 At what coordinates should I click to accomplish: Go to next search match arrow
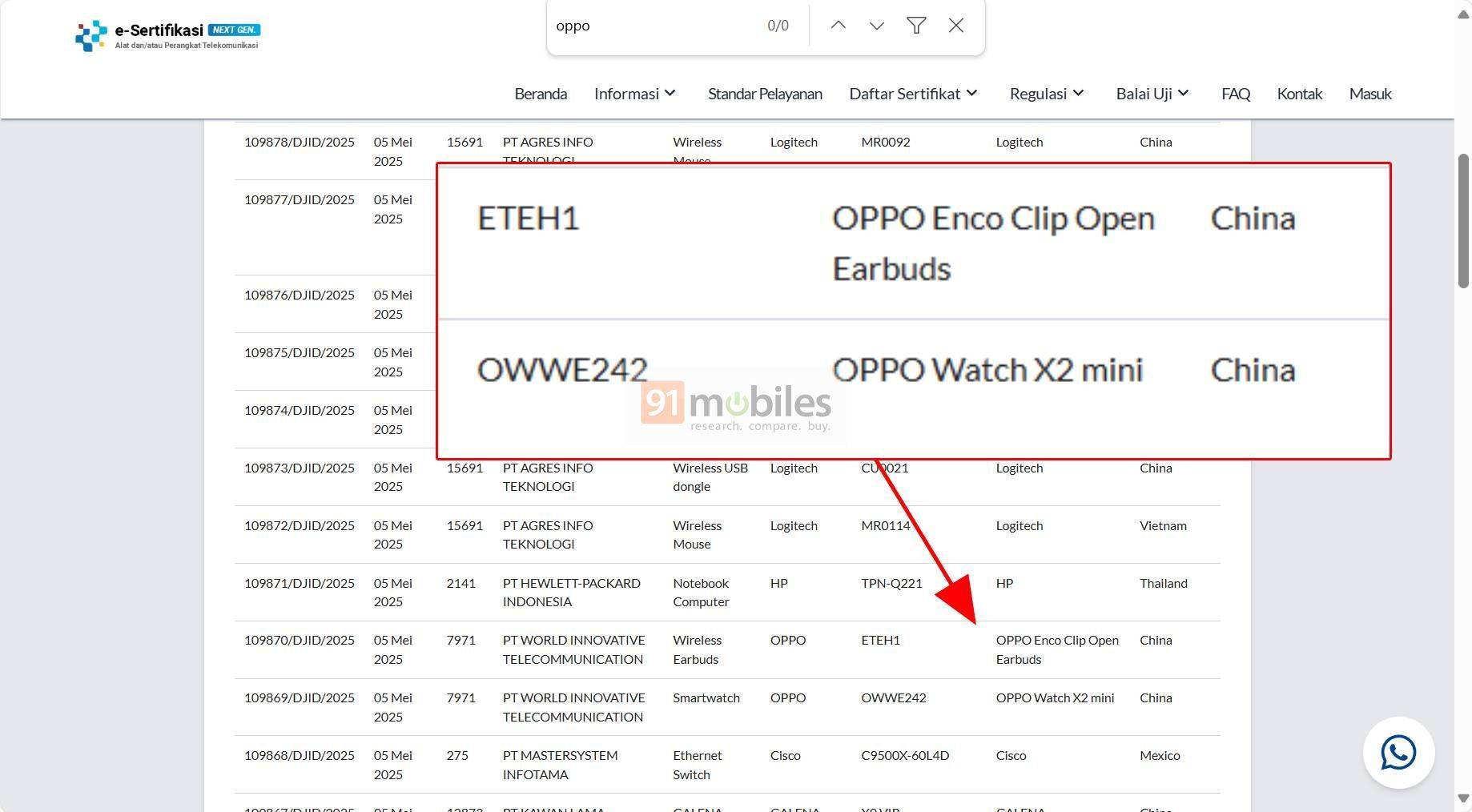point(877,26)
